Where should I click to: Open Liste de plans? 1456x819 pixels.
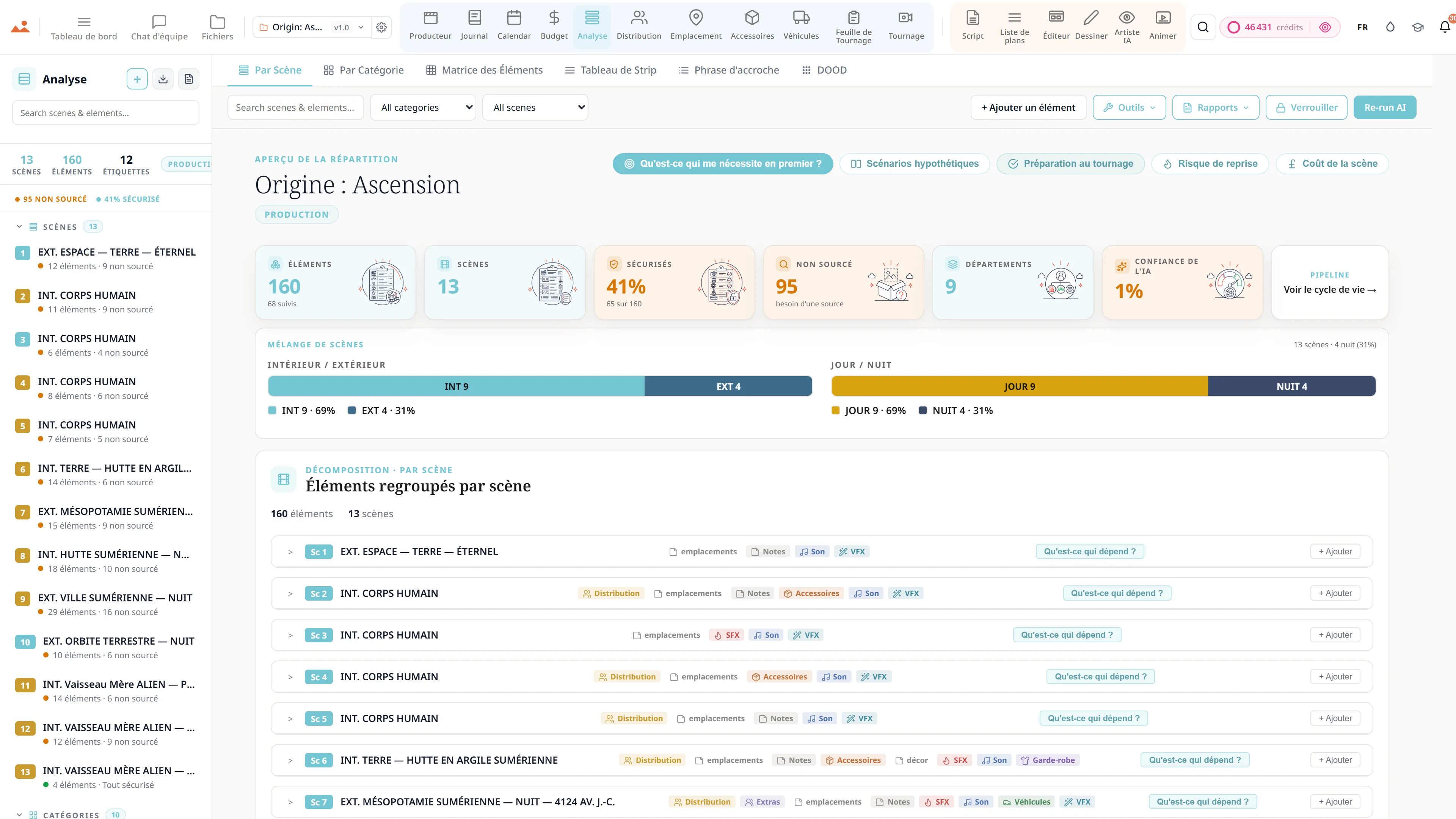click(1015, 27)
